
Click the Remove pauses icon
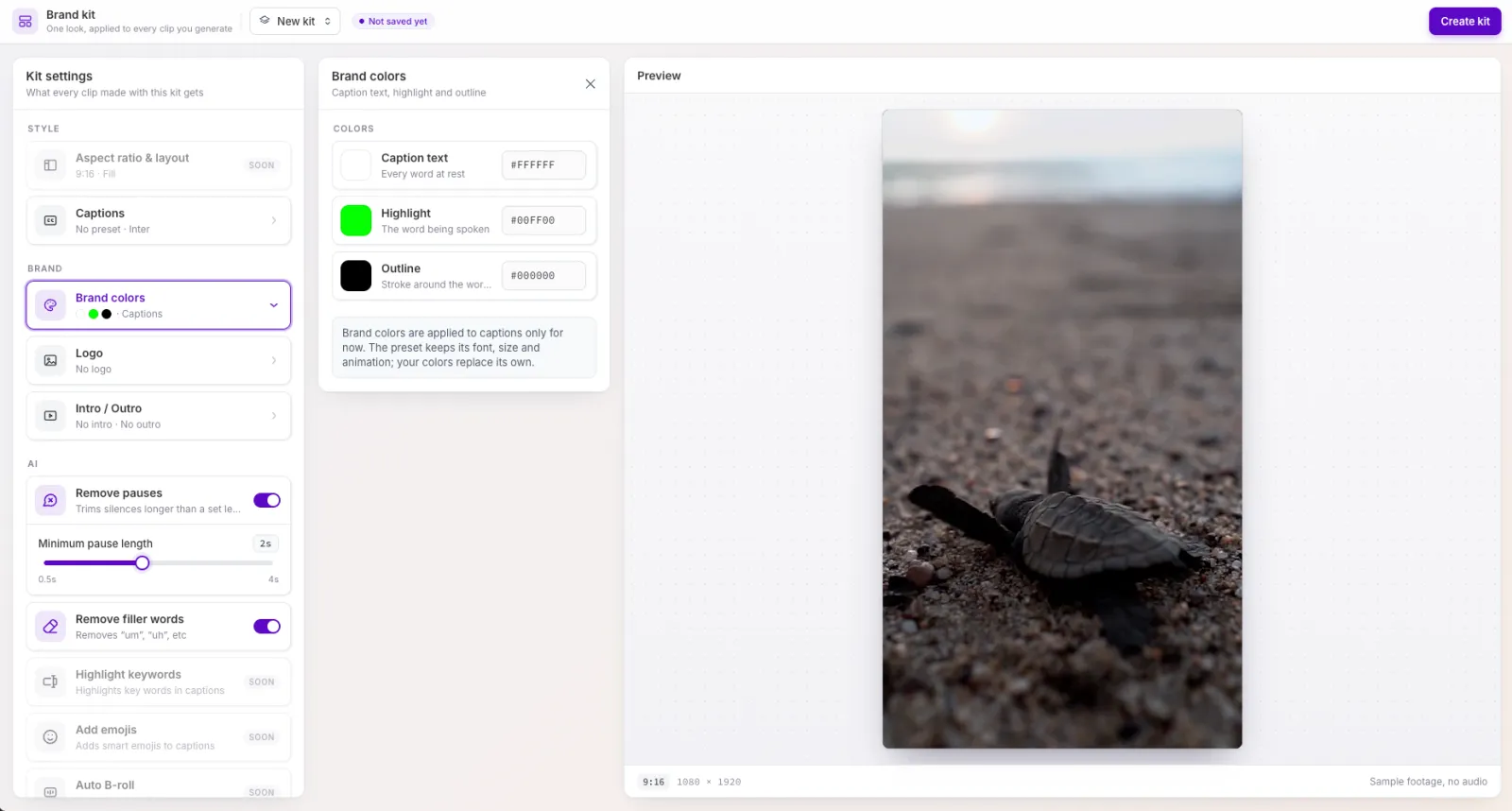[x=50, y=500]
